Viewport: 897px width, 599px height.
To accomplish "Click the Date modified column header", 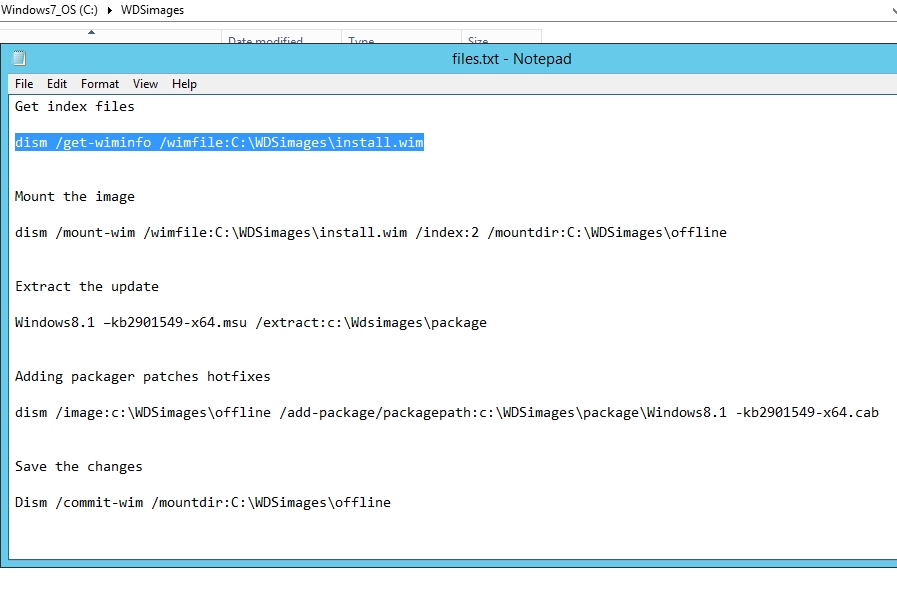I will tap(265, 41).
